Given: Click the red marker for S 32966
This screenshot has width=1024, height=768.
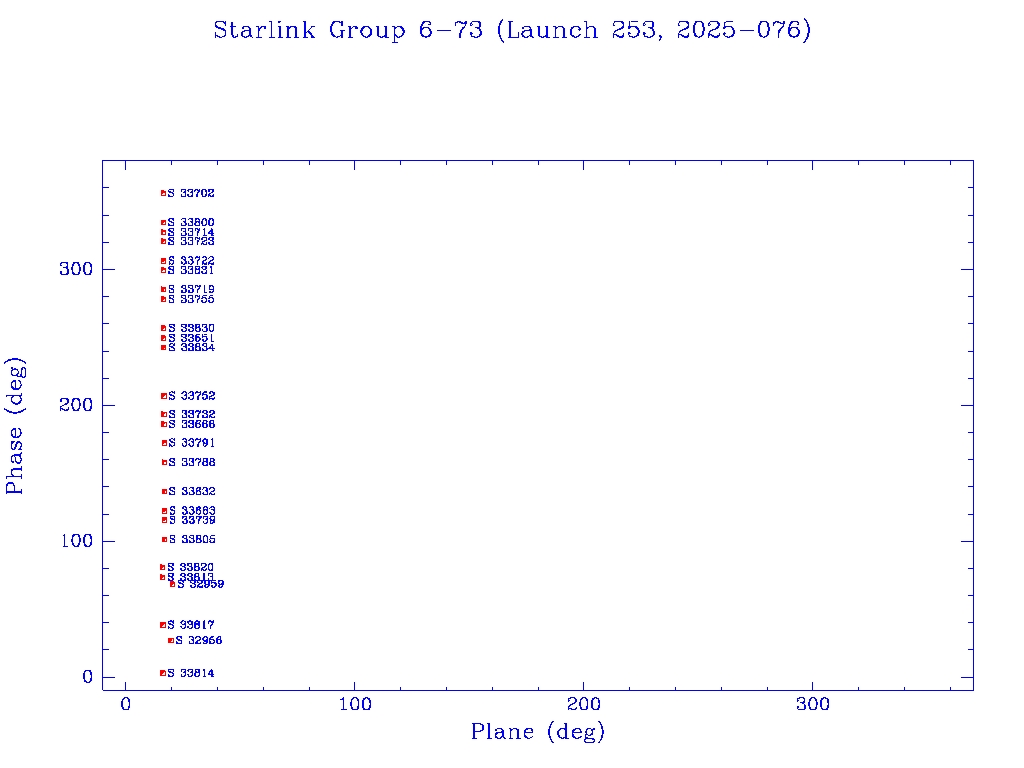Looking at the screenshot, I should (171, 640).
